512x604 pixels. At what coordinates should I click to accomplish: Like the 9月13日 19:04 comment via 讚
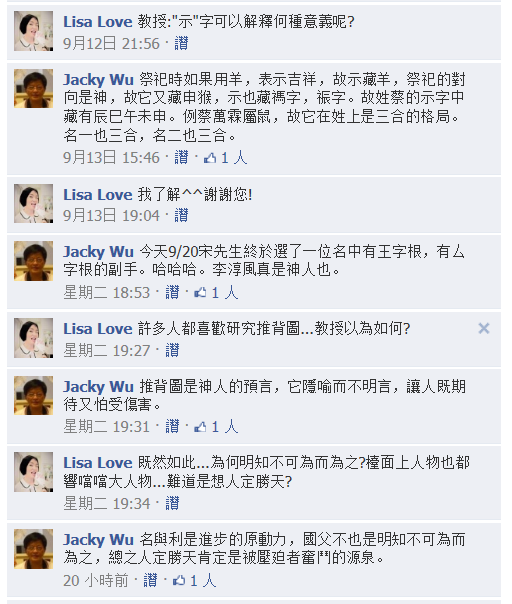[x=181, y=215]
